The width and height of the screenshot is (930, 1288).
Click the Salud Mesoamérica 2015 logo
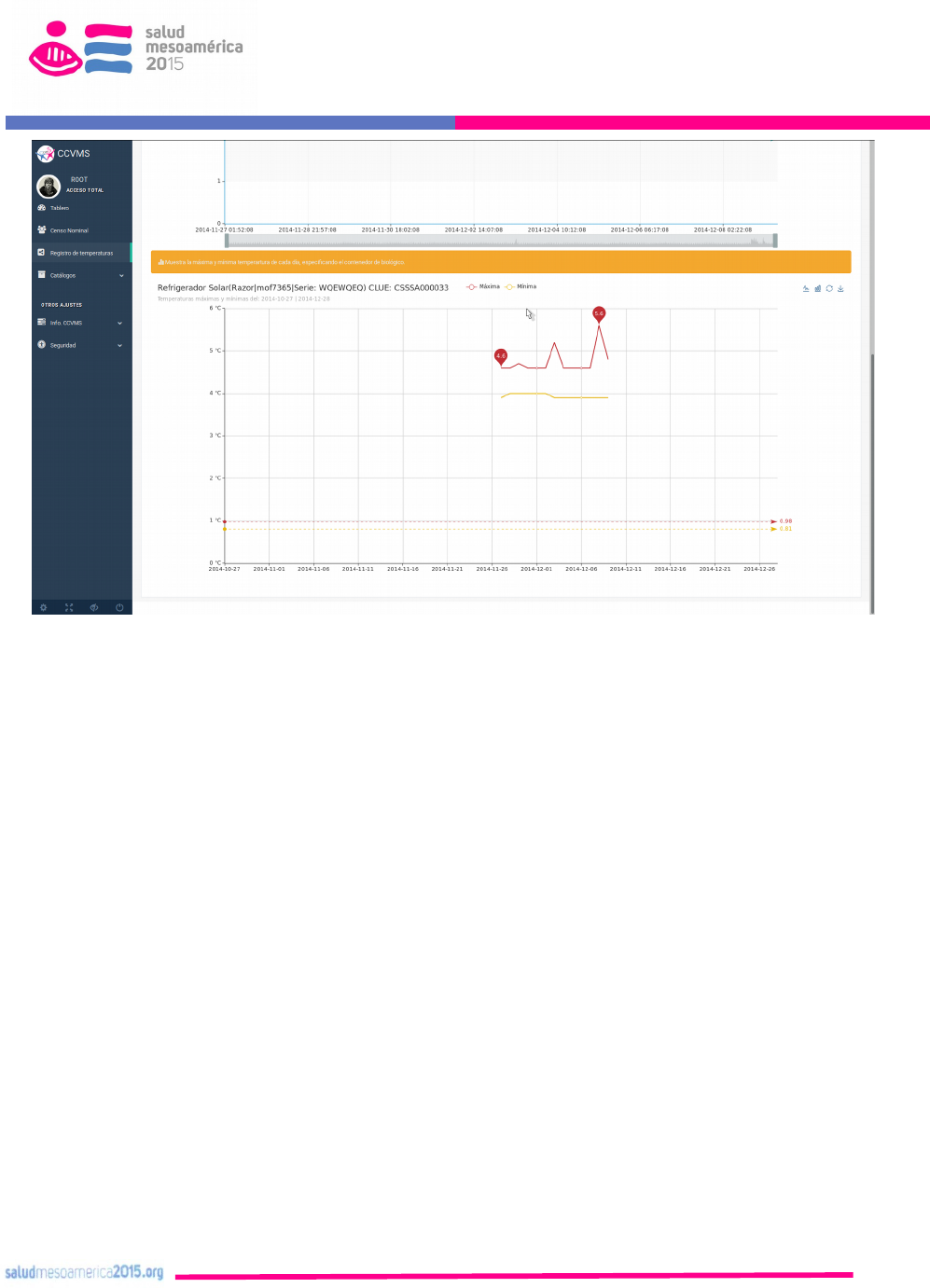pos(137,48)
